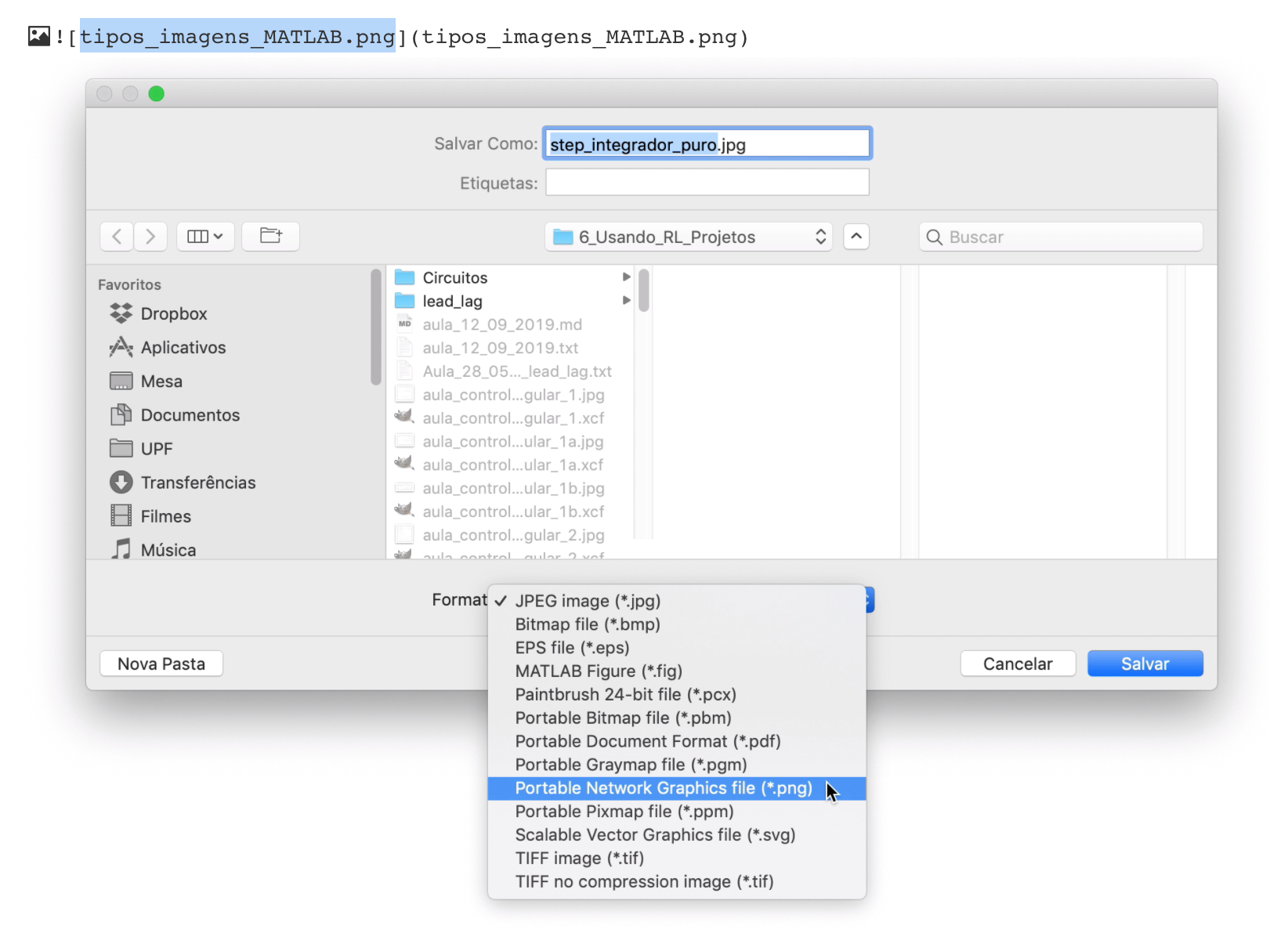
Task: Click the Cancelar button
Action: pyautogui.click(x=1018, y=664)
